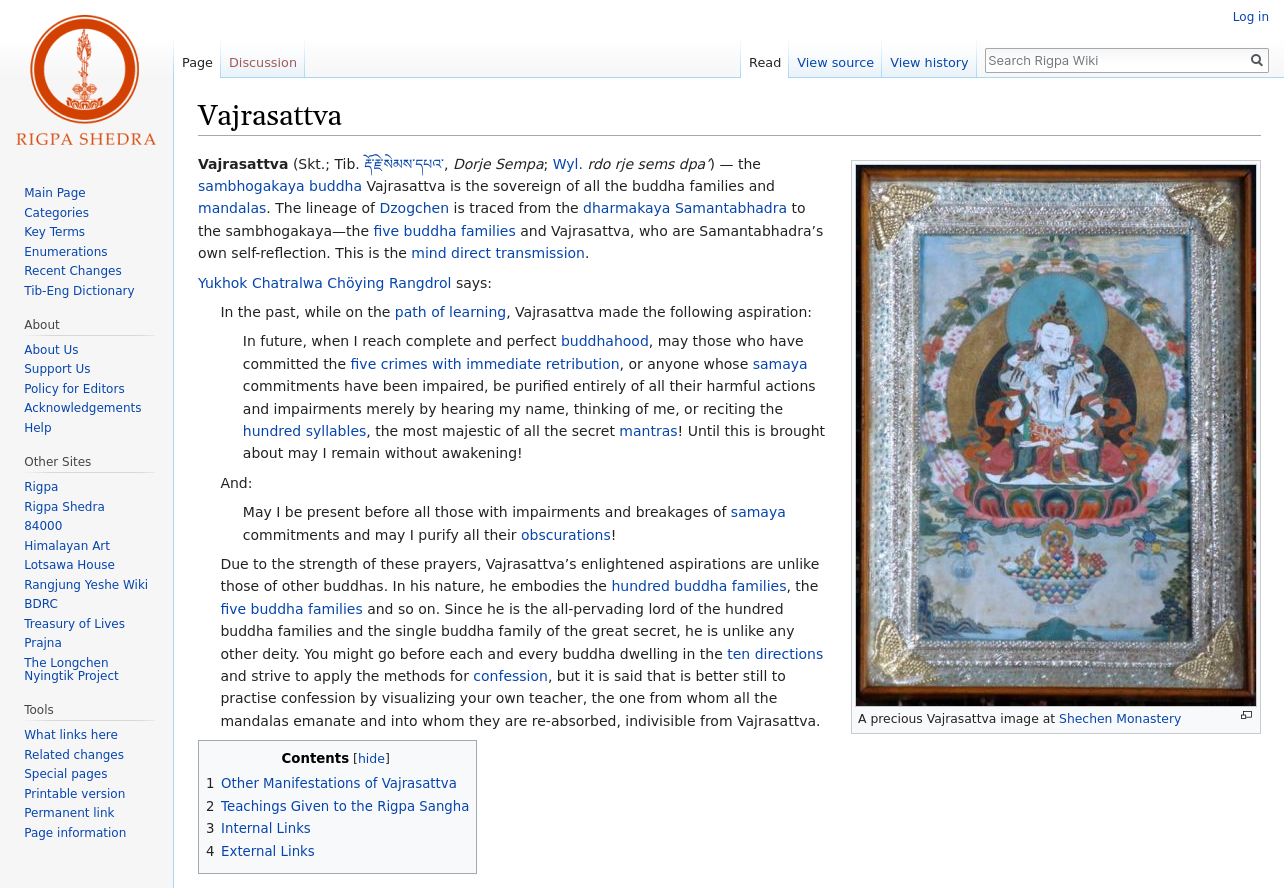
Task: Open five crimes with immediate retribution link
Action: click(x=485, y=364)
